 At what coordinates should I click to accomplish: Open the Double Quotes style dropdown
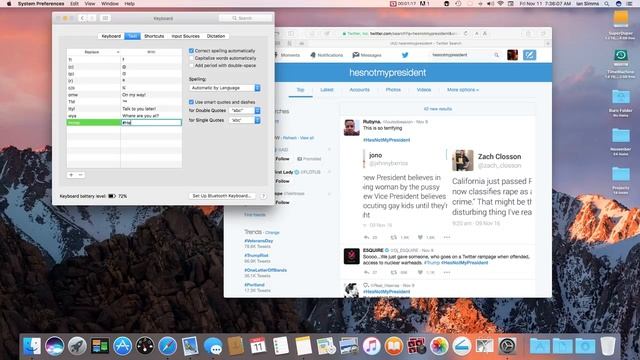[244, 111]
